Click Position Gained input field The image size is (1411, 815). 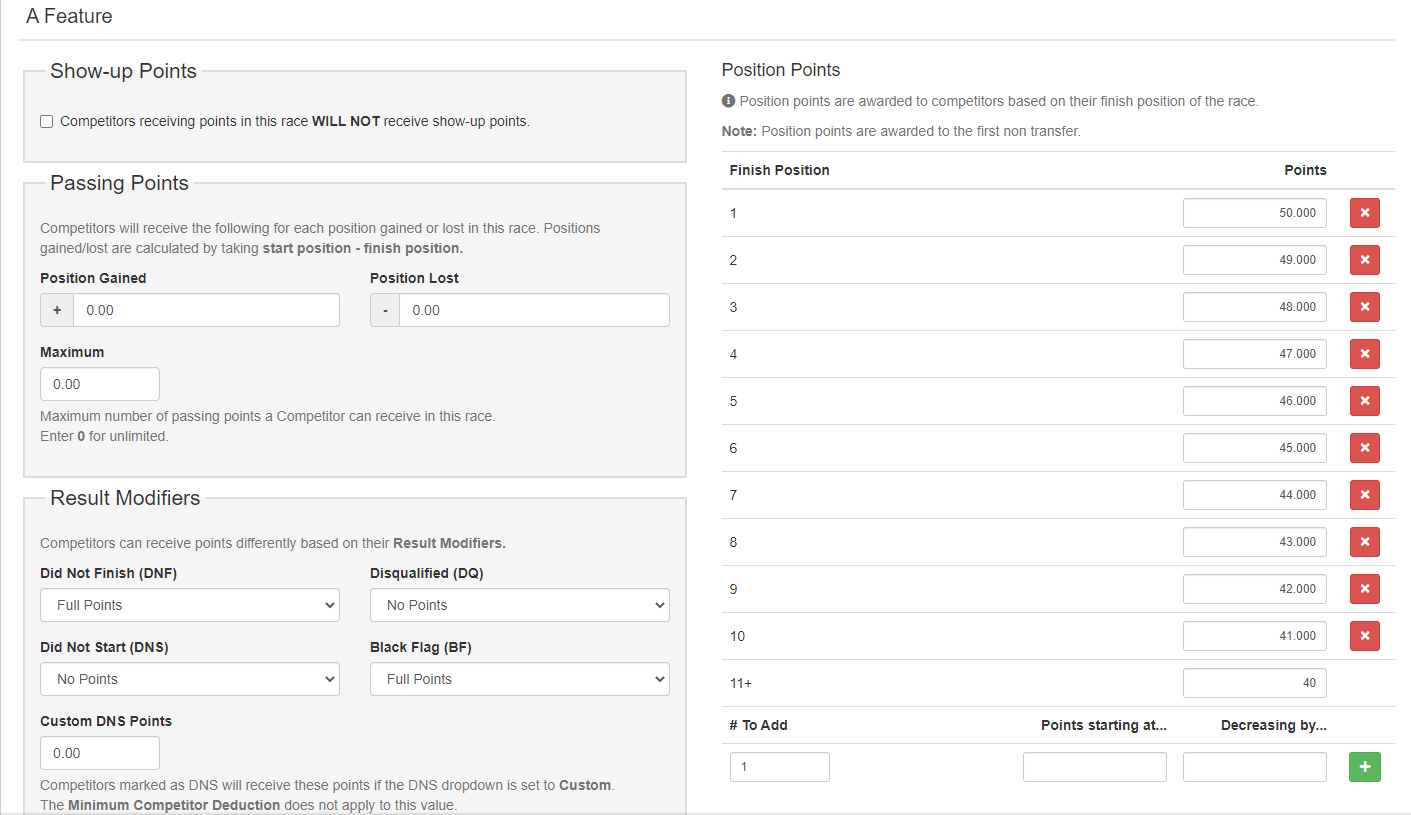click(x=206, y=310)
